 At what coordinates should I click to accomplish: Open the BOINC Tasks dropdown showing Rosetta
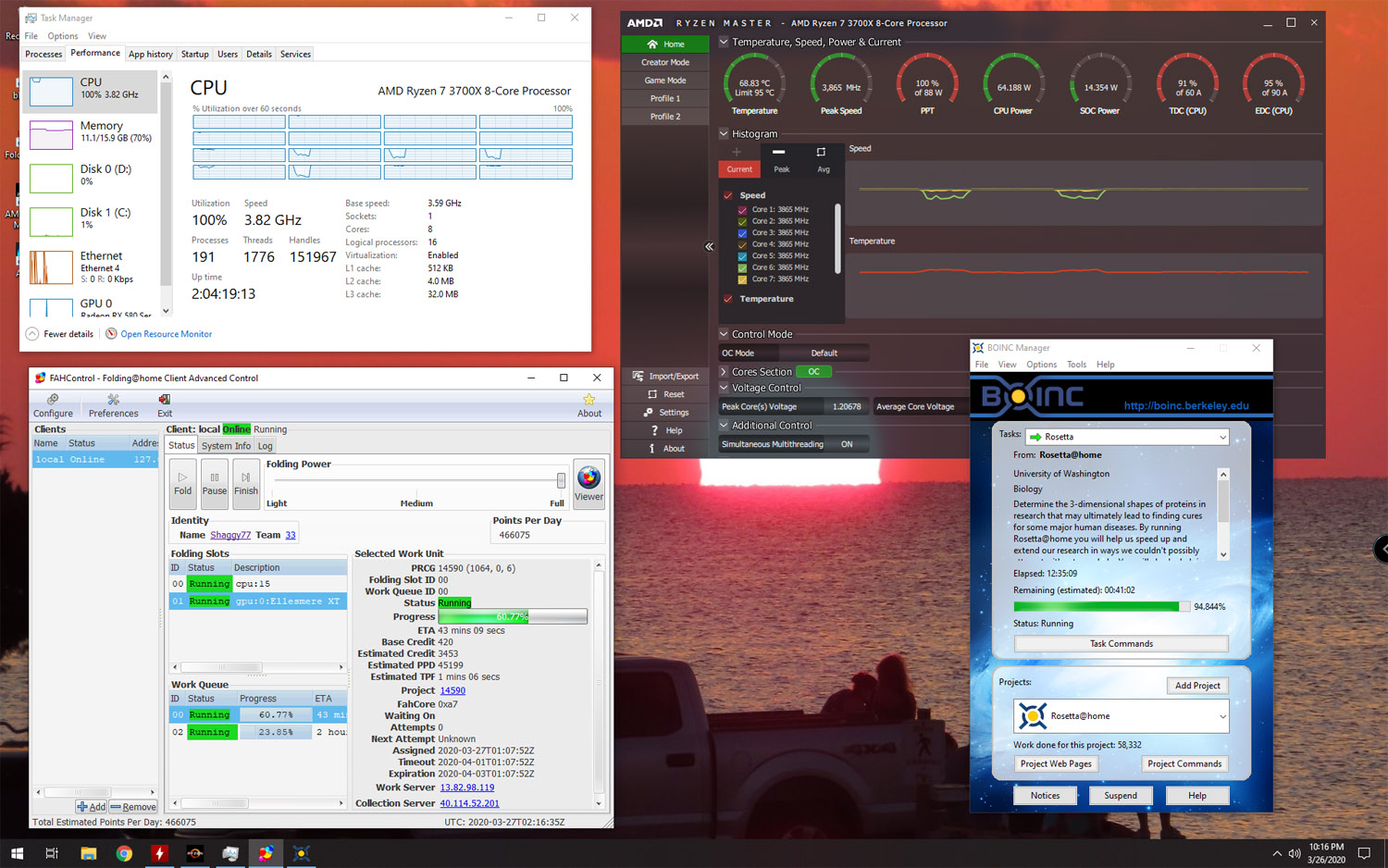pos(1127,437)
